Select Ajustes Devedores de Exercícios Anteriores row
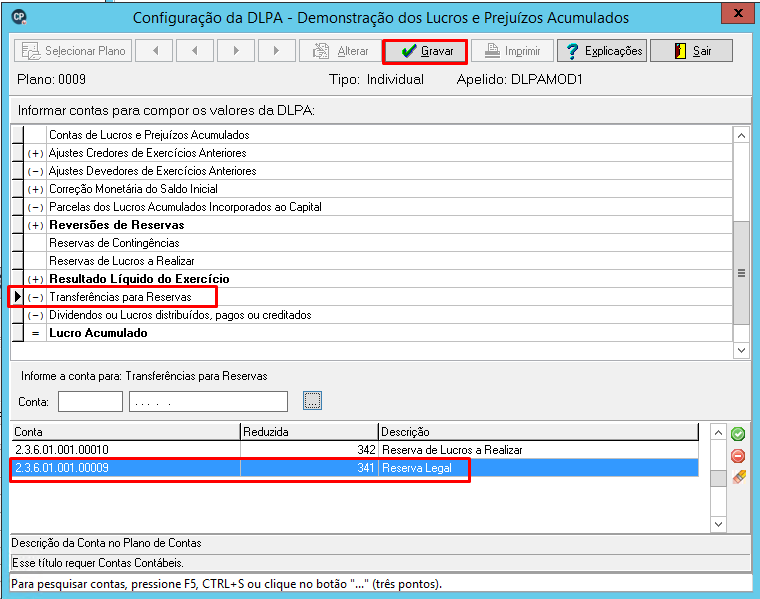This screenshot has width=760, height=599. 372,171
